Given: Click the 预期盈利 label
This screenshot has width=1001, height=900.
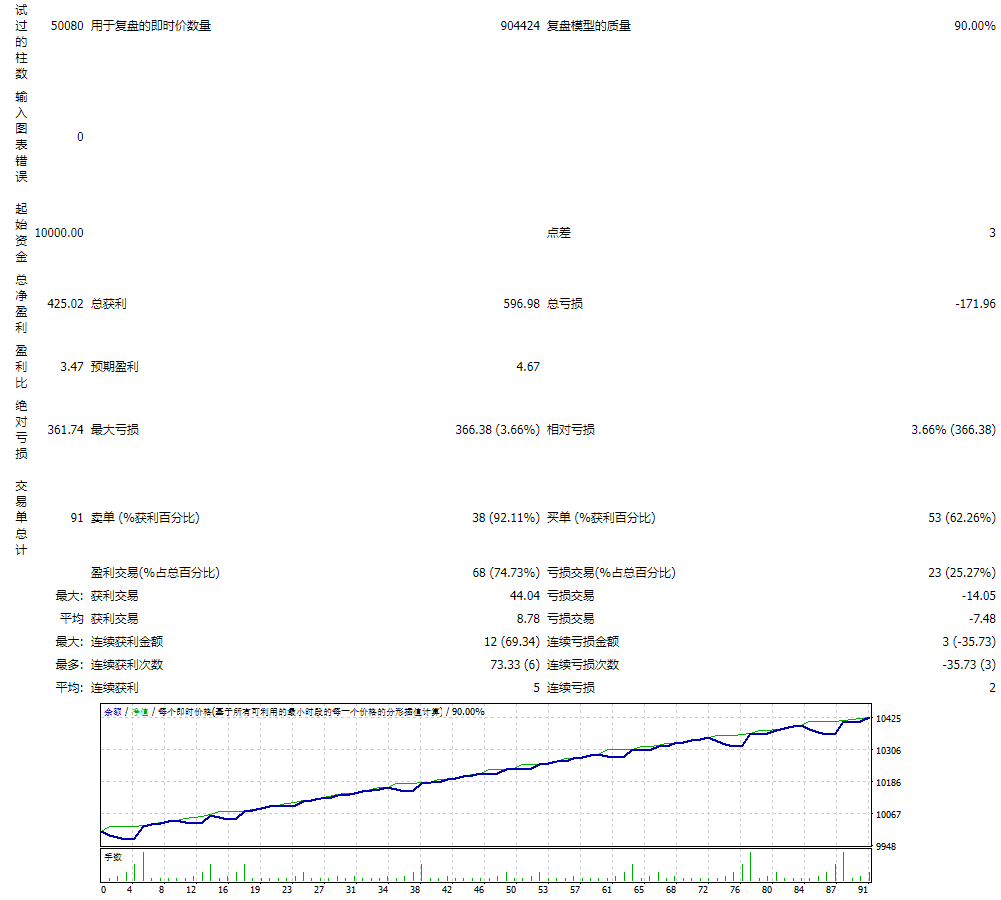Looking at the screenshot, I should pos(114,366).
